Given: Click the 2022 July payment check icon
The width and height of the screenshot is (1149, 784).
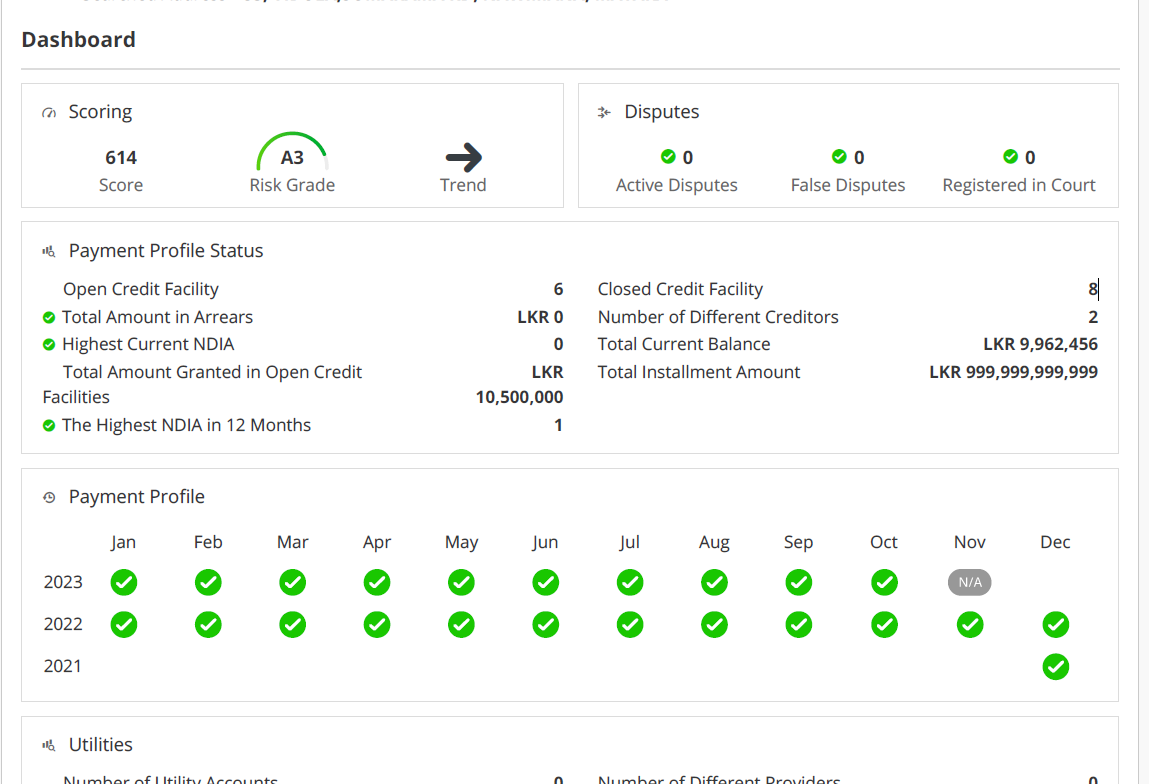Looking at the screenshot, I should tap(630, 625).
